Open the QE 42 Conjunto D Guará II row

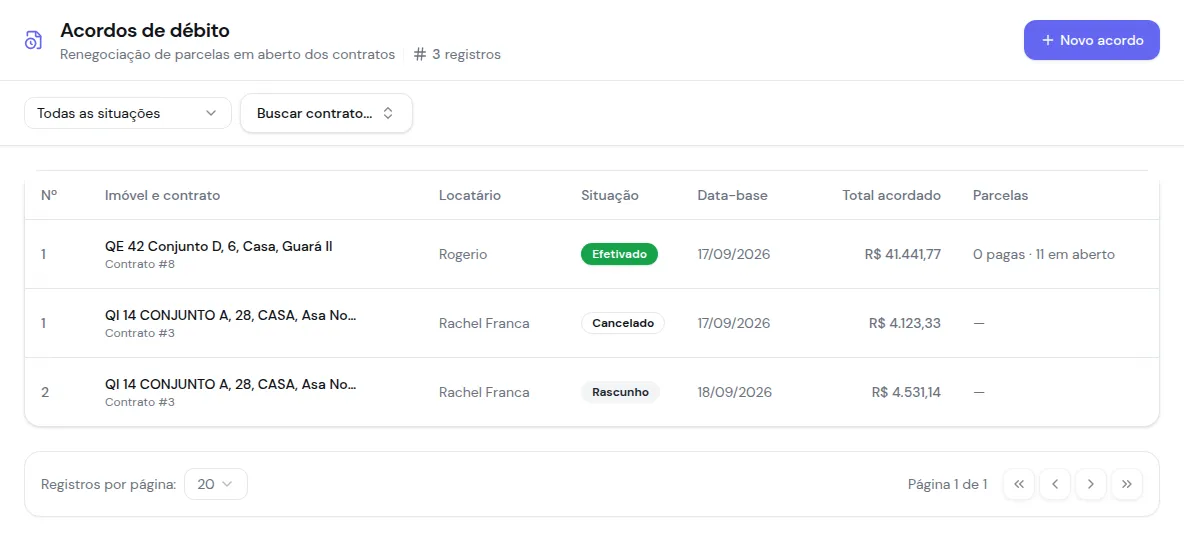(591, 254)
